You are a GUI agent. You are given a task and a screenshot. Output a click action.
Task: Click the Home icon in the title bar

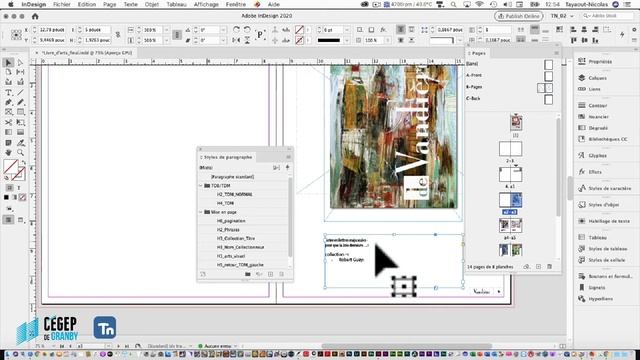pos(35,16)
